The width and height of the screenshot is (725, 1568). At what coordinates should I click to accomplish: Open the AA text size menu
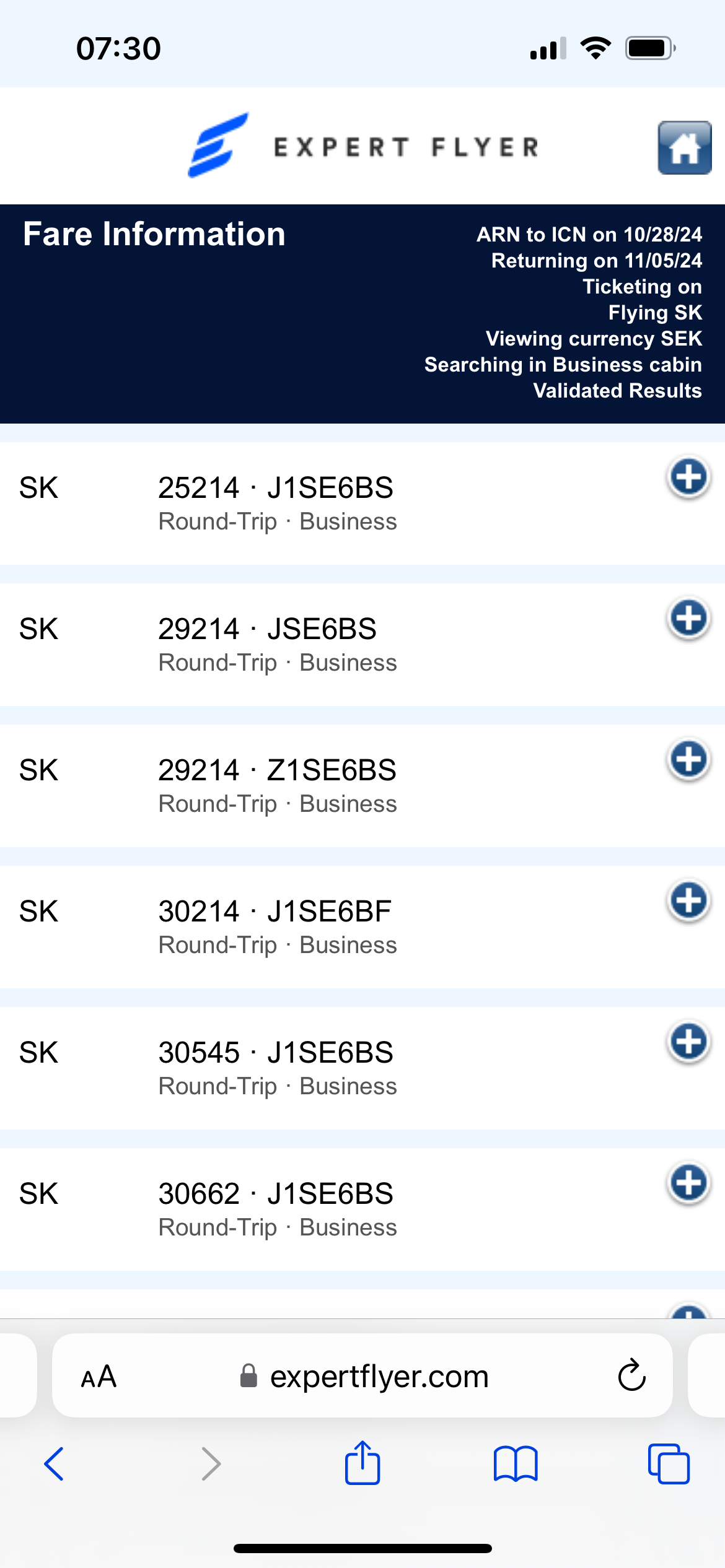pyautogui.click(x=99, y=1377)
